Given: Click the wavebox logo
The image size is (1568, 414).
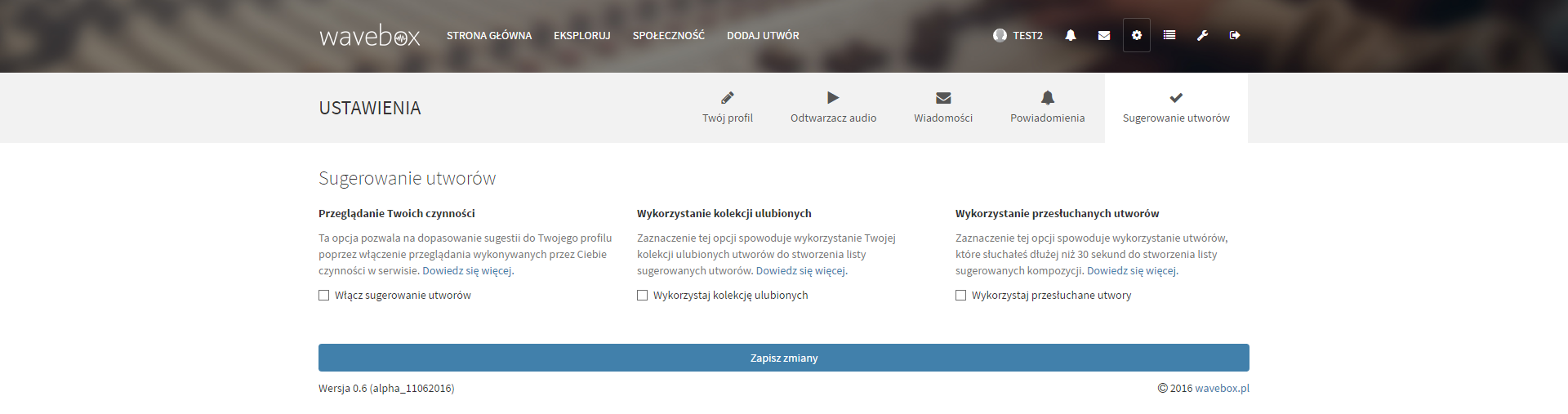Looking at the screenshot, I should (x=369, y=36).
